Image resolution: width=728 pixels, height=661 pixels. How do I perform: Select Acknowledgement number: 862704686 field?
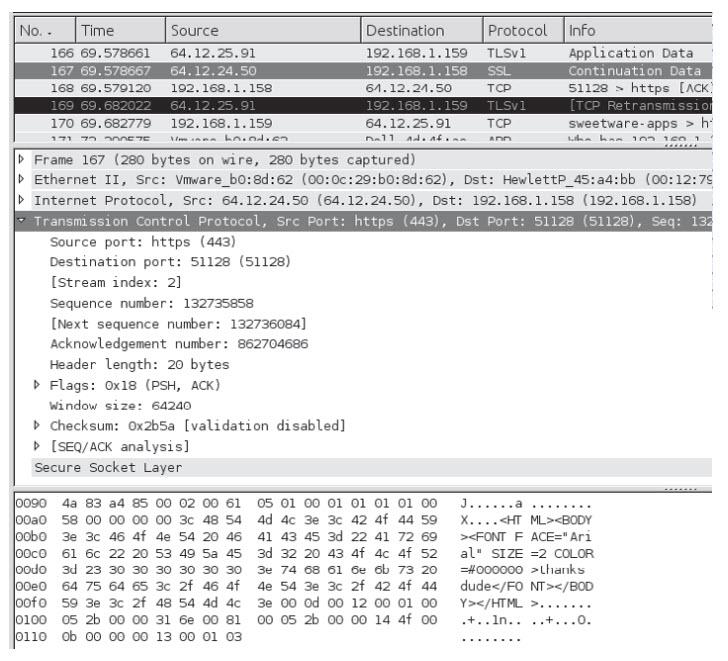pos(179,344)
